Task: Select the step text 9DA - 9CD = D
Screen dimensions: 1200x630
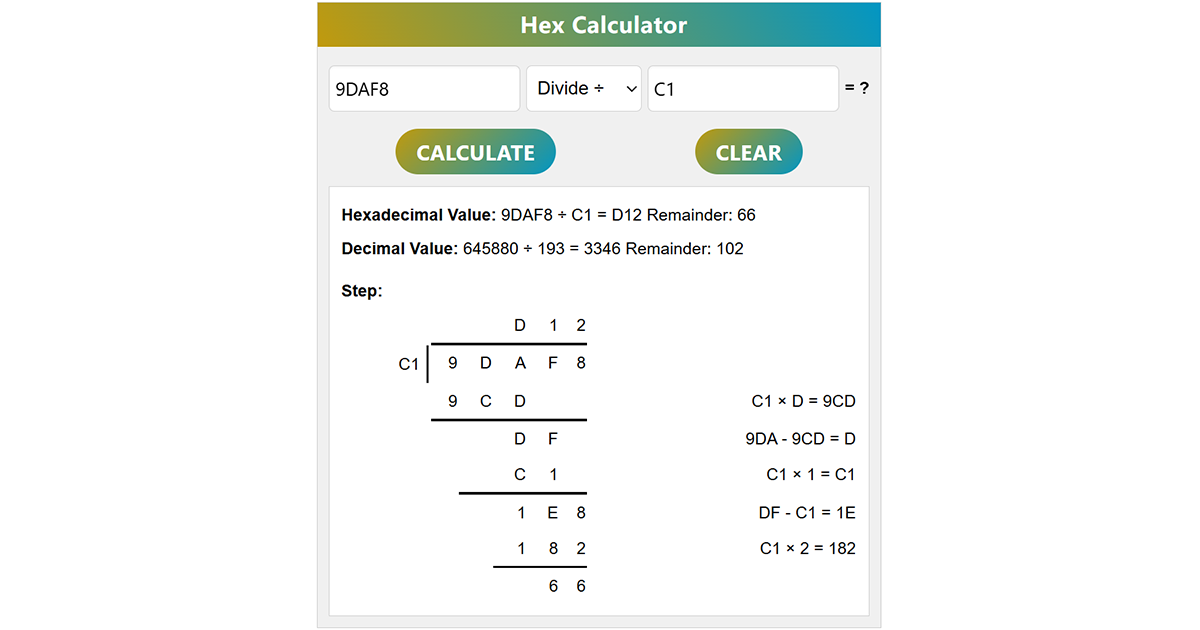Action: (x=800, y=439)
